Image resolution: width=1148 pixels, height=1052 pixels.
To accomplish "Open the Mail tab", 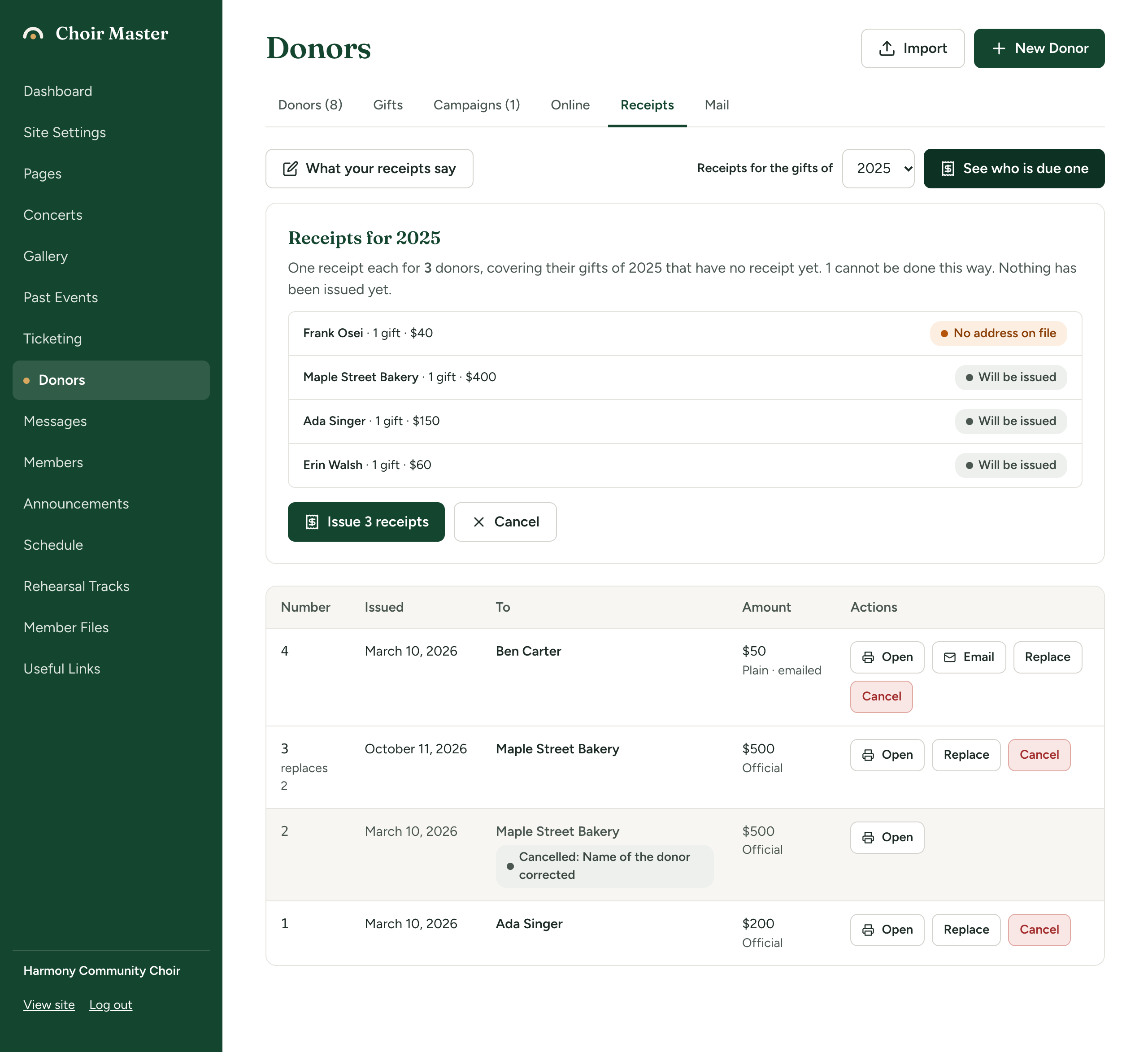I will [716, 105].
